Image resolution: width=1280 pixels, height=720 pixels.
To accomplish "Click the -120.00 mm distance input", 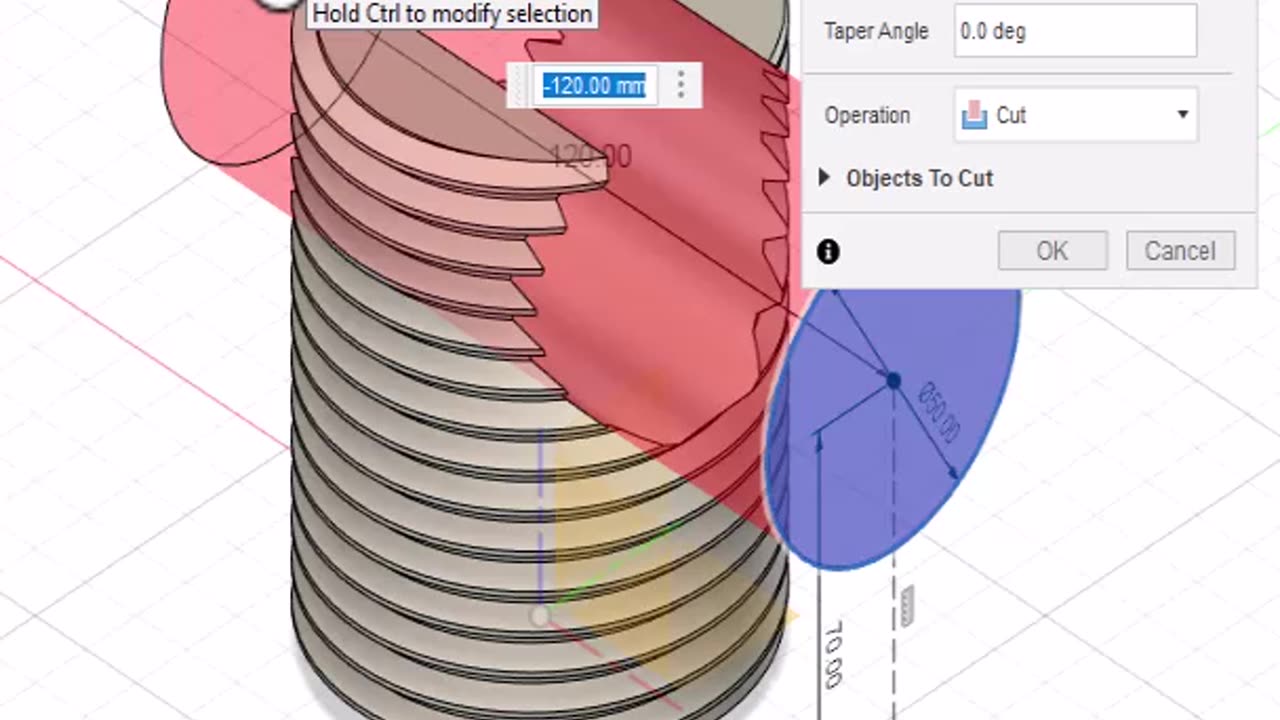I will 594,85.
